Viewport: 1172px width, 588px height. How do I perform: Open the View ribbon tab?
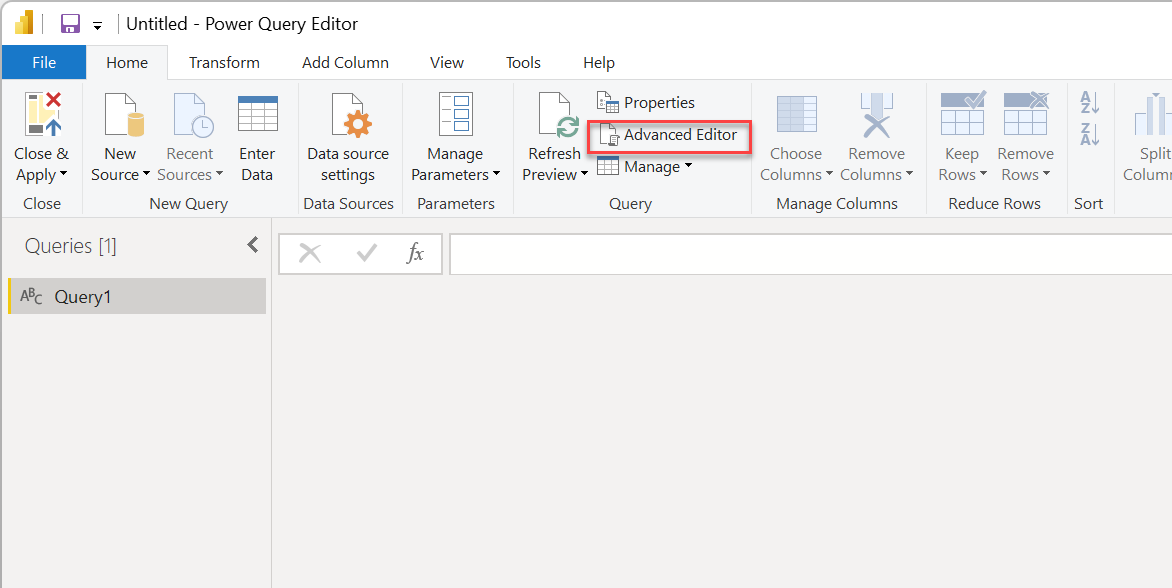coord(447,62)
